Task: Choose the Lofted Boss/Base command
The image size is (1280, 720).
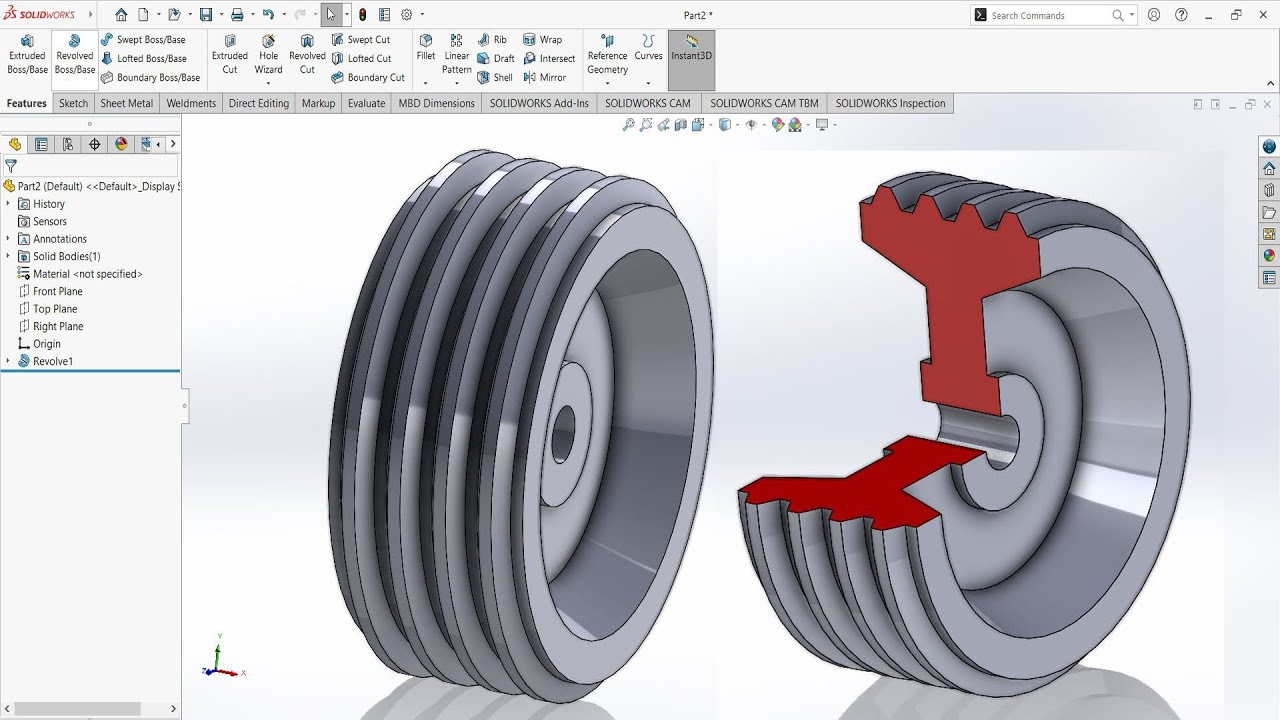Action: tap(144, 59)
